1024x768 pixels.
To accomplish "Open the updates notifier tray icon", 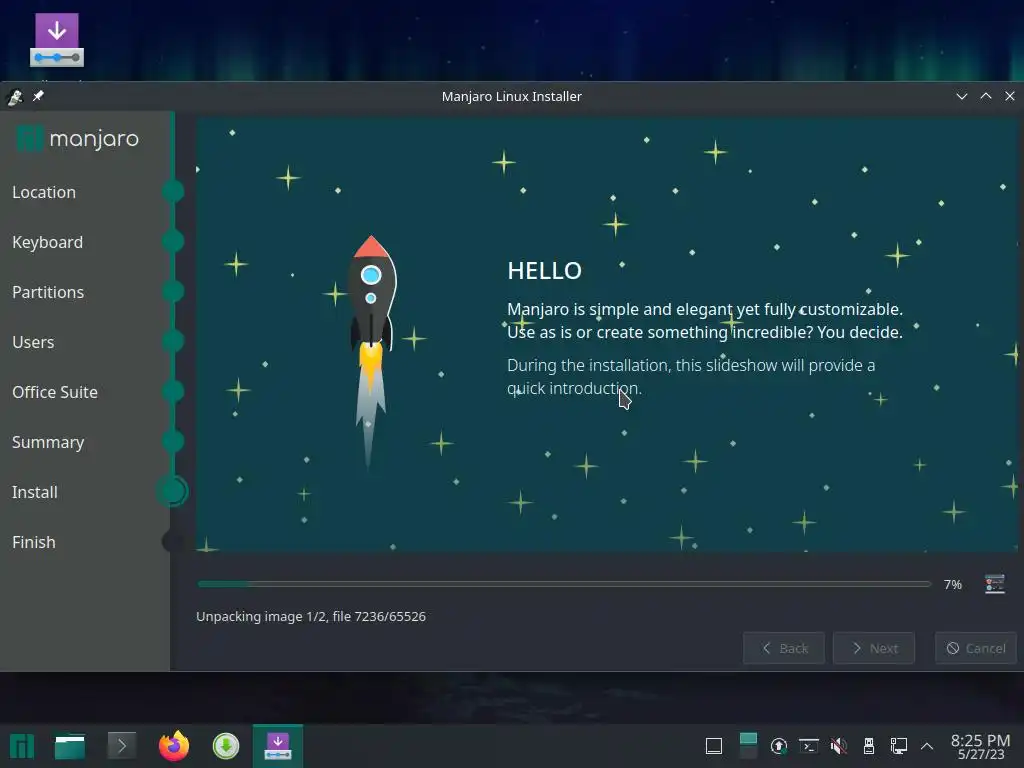I will [x=778, y=746].
